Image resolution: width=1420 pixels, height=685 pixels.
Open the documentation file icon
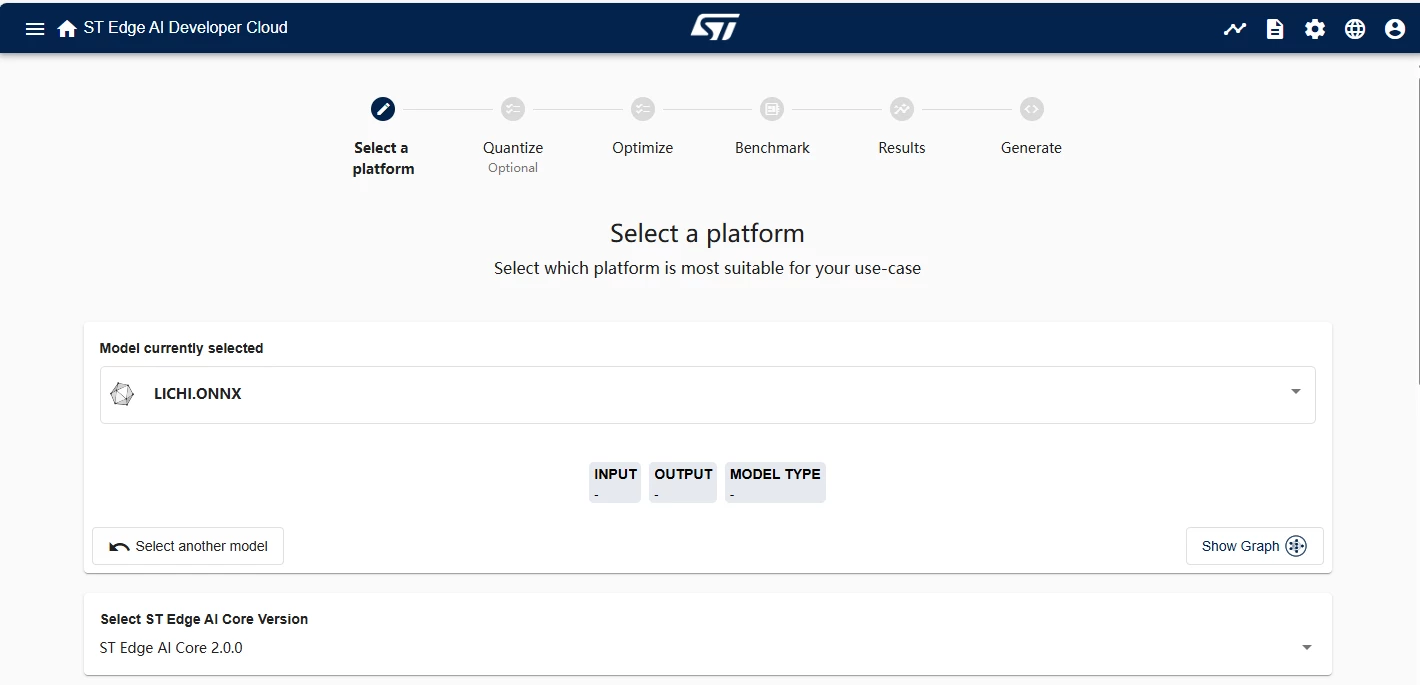[1275, 29]
